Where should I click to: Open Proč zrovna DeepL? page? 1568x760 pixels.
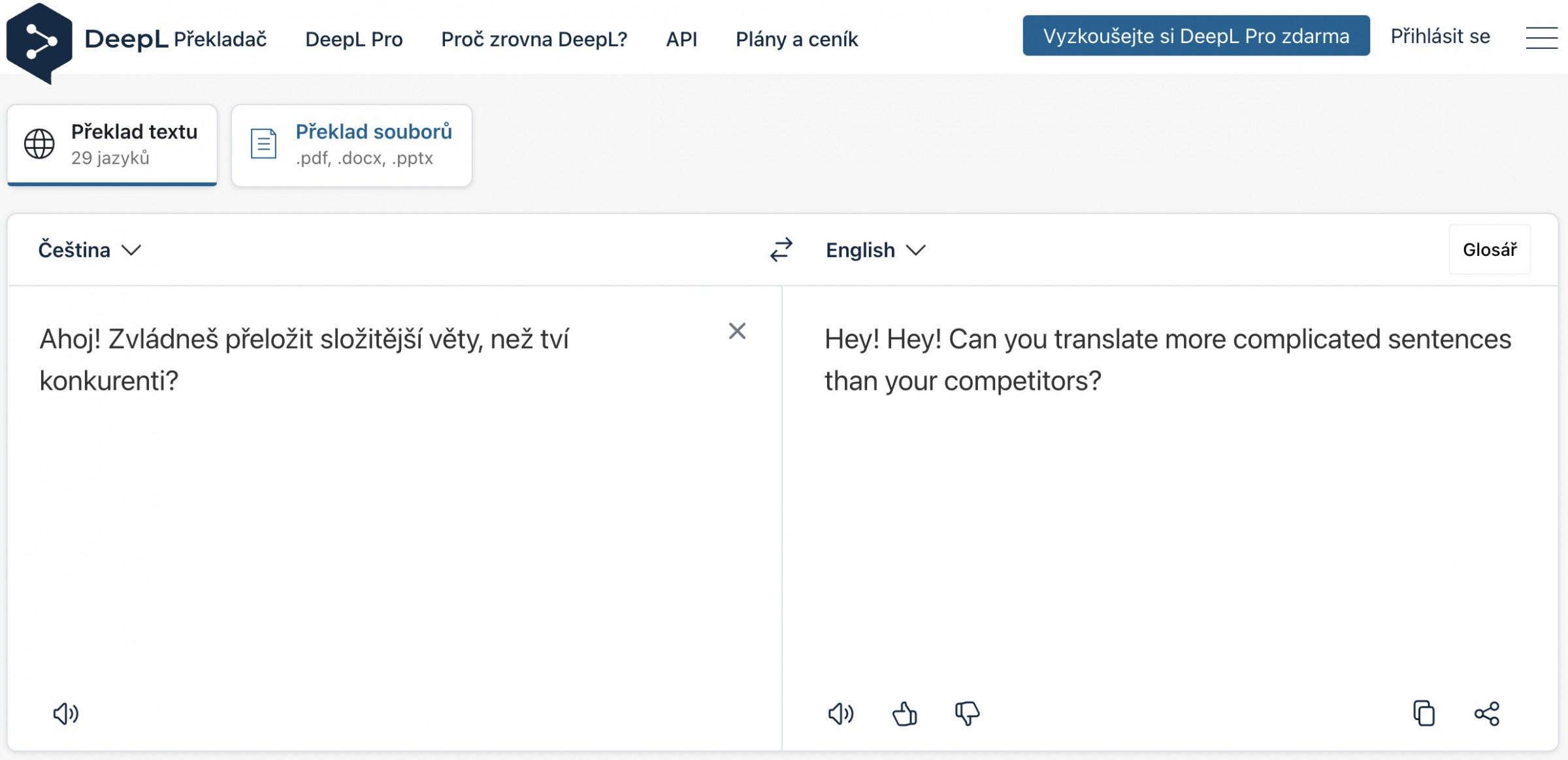pyautogui.click(x=534, y=39)
